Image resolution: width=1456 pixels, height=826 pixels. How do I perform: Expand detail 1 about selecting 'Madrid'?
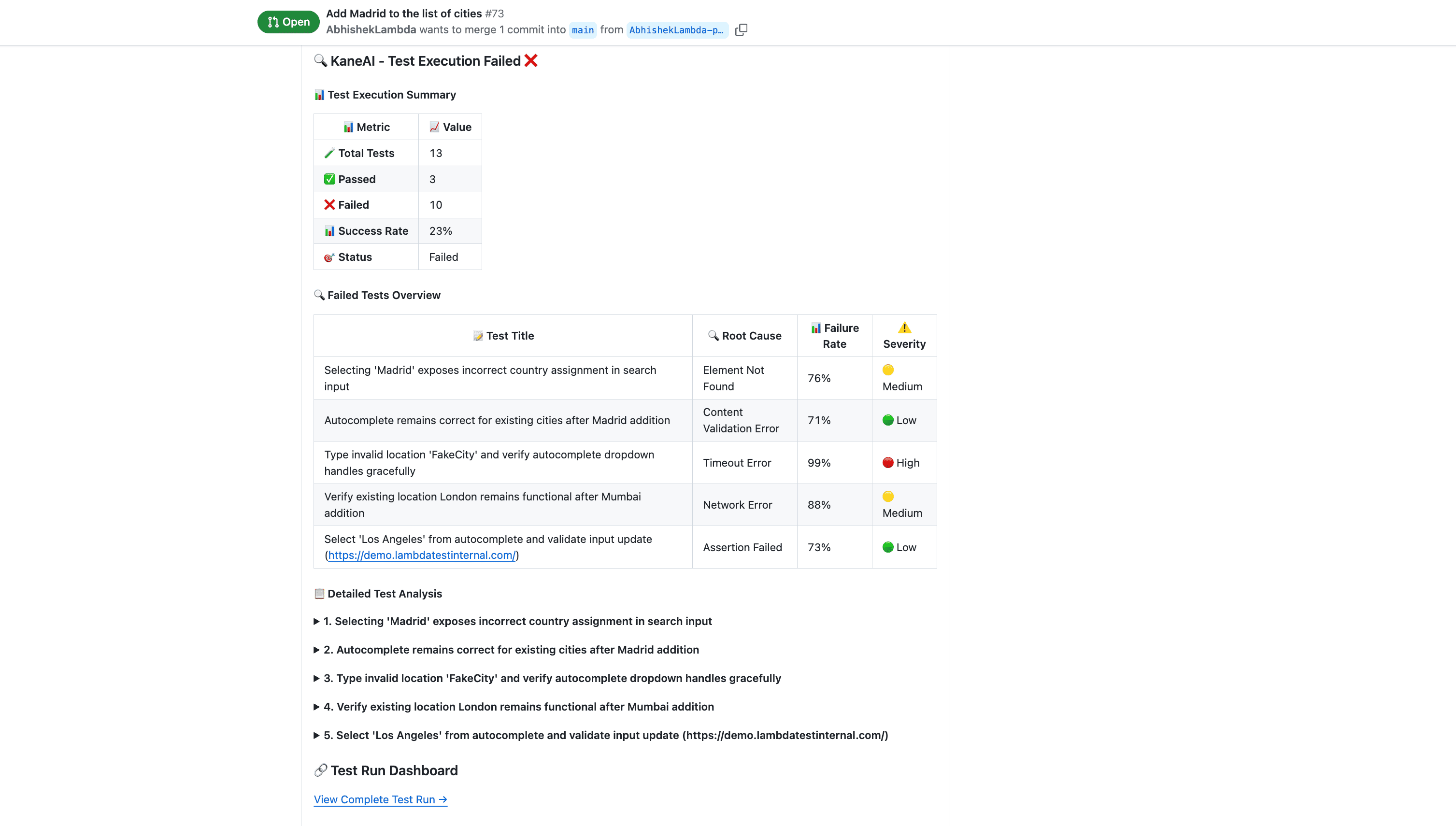click(x=517, y=621)
